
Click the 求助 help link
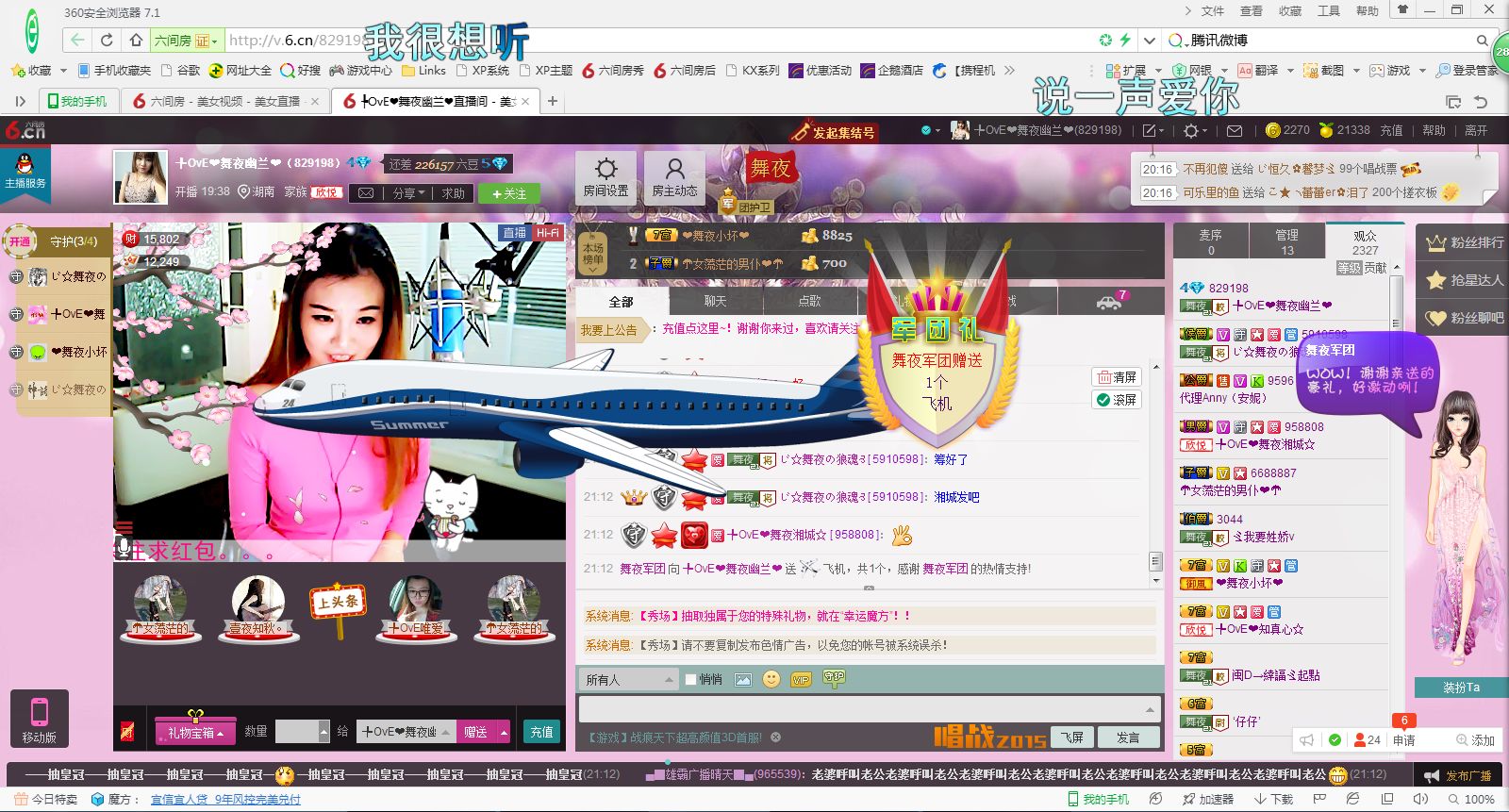pos(454,192)
